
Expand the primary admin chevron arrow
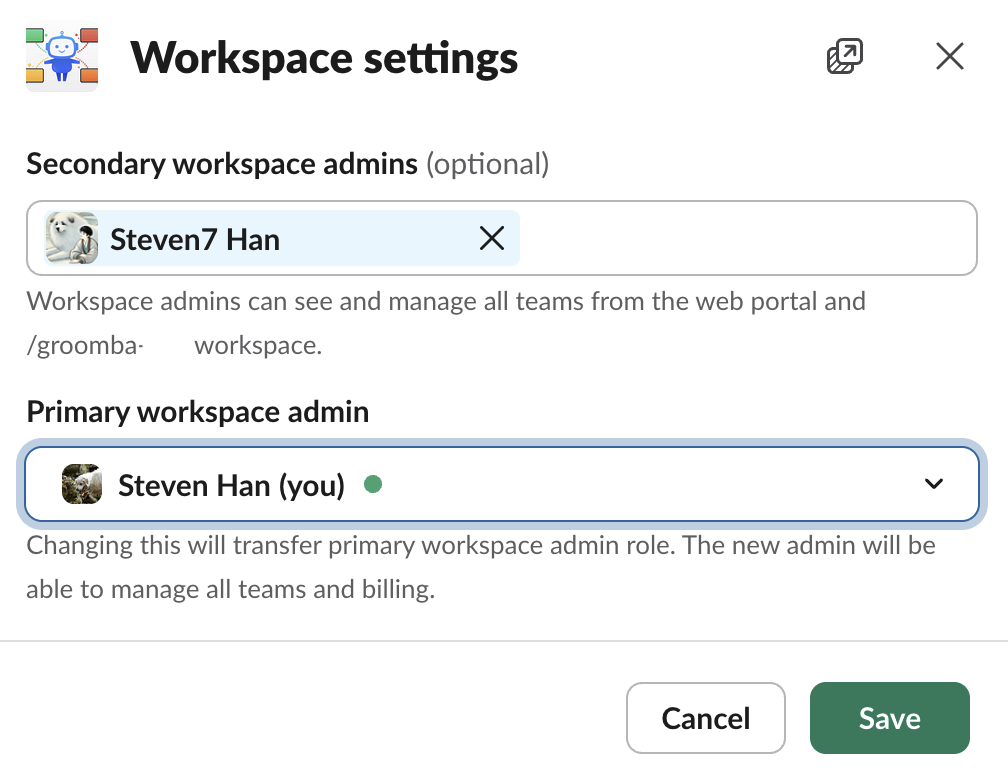pos(933,485)
